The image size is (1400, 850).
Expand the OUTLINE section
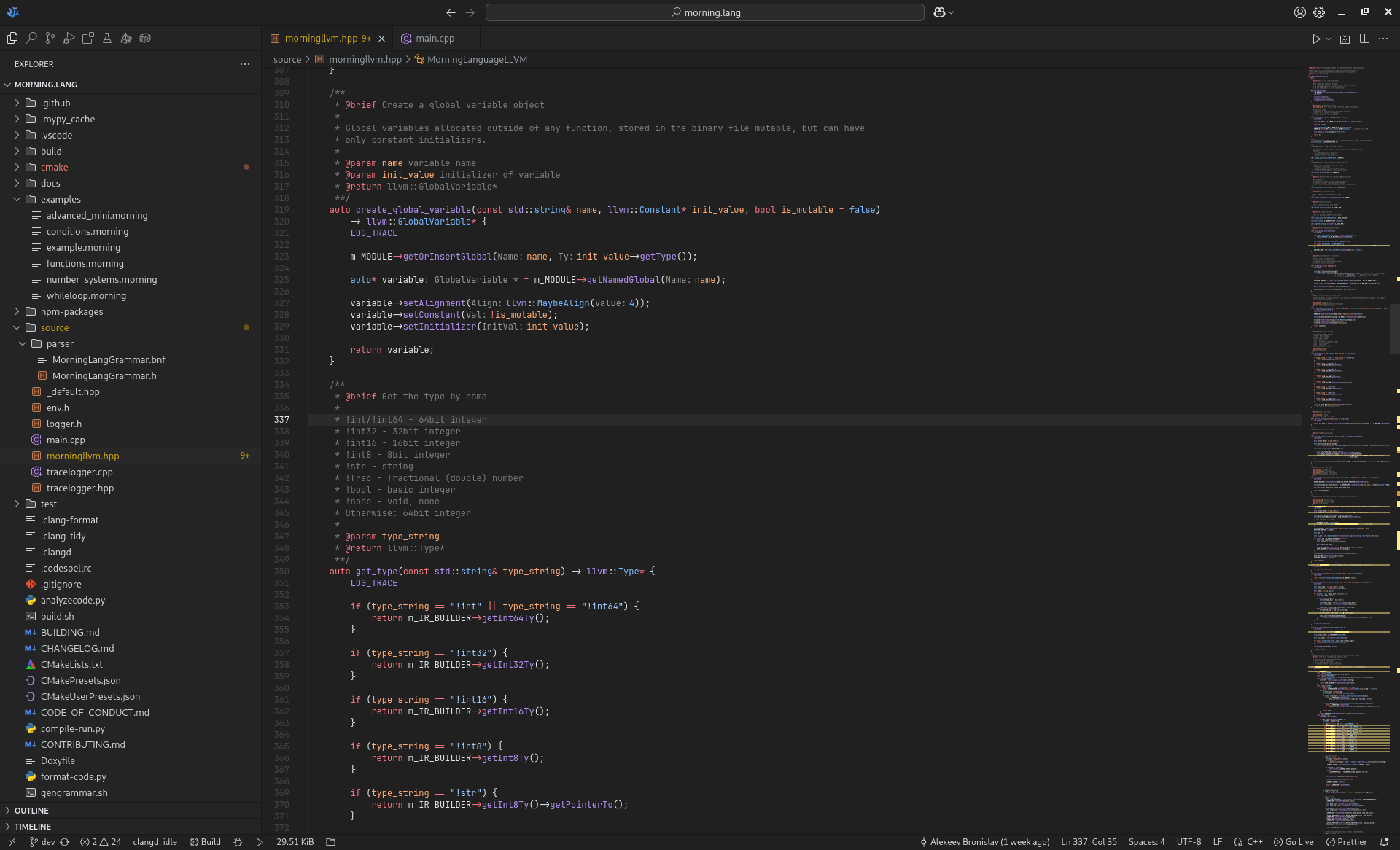[31, 811]
